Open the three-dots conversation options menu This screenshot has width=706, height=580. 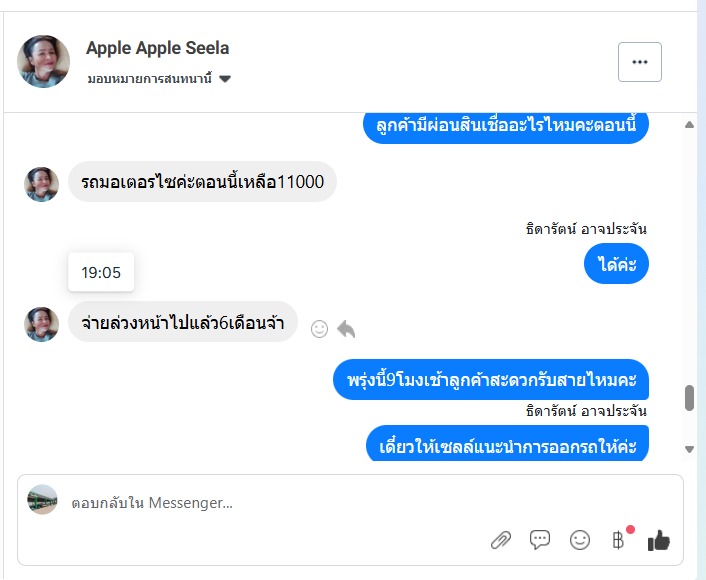[640, 62]
